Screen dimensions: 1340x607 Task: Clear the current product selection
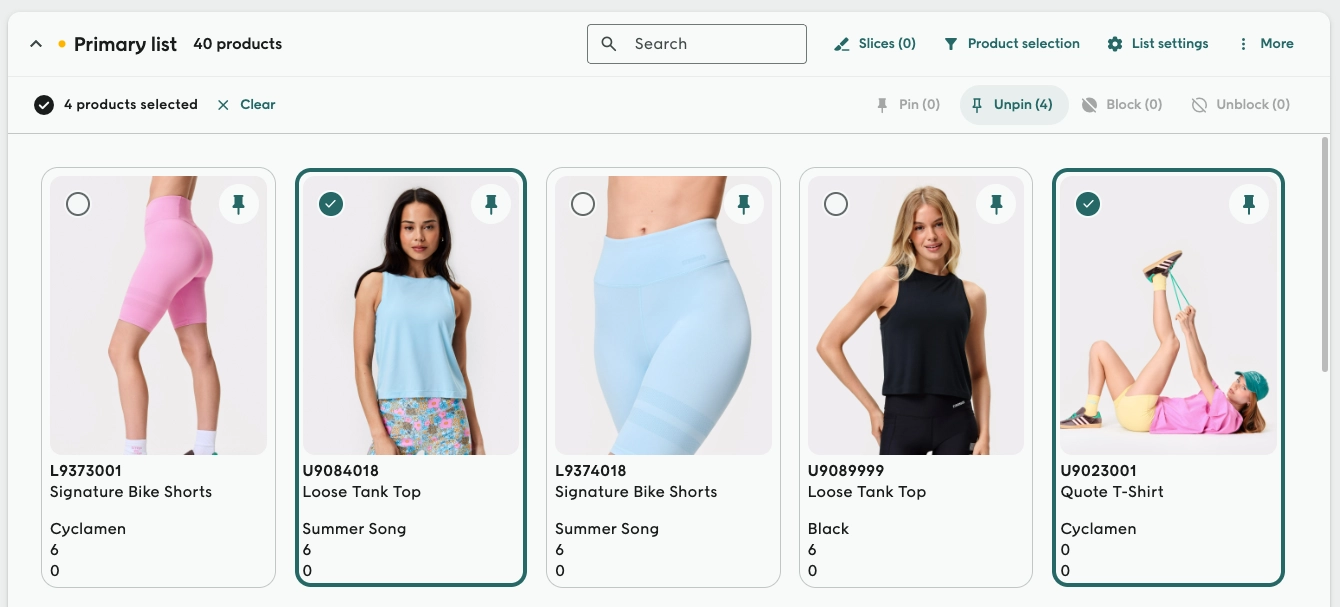point(246,105)
